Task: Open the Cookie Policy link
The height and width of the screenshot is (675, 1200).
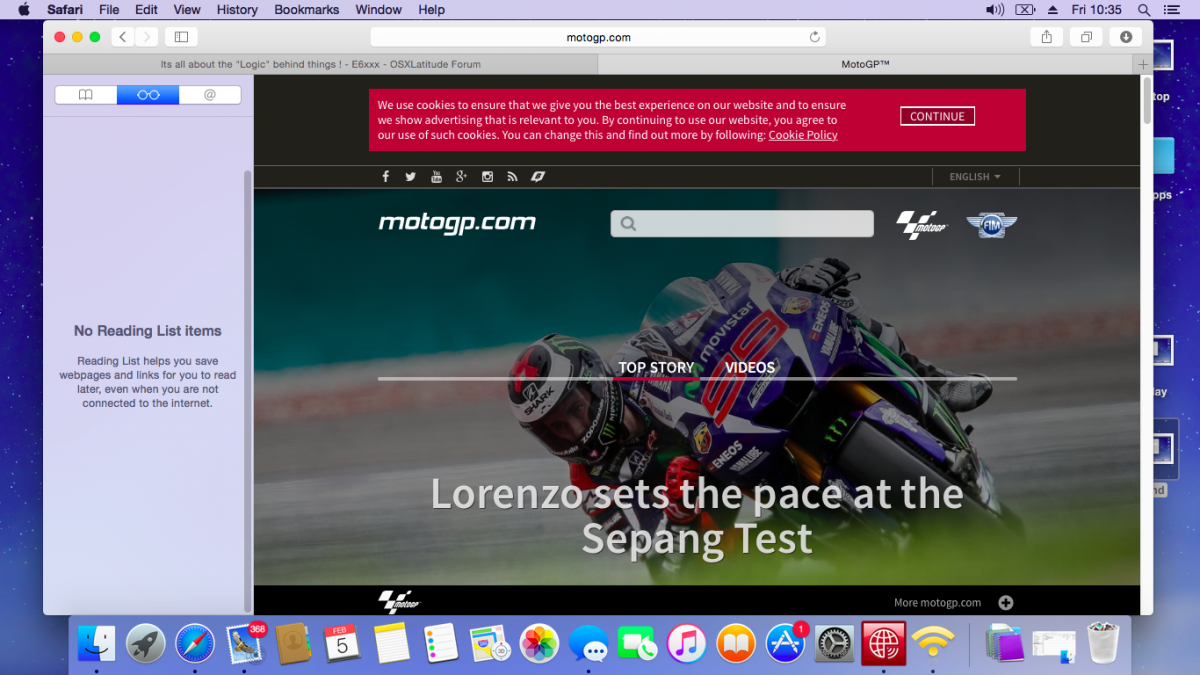Action: tap(803, 135)
